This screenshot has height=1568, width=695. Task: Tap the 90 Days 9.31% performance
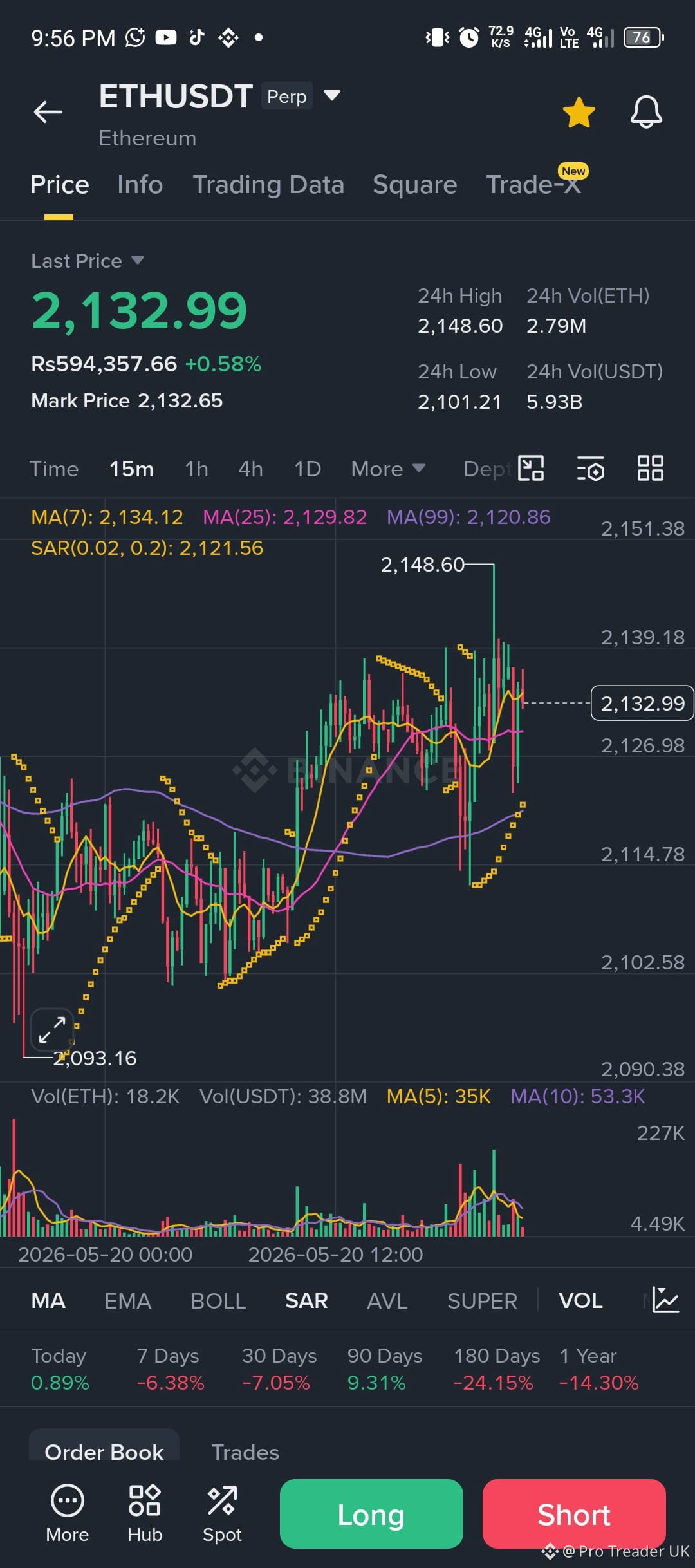pyautogui.click(x=385, y=1369)
